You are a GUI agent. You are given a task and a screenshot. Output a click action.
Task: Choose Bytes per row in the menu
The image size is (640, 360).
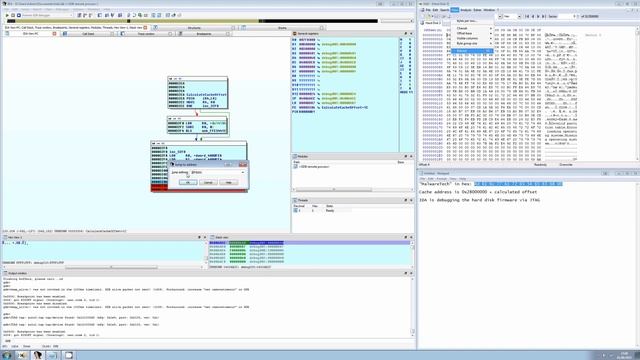(x=472, y=21)
